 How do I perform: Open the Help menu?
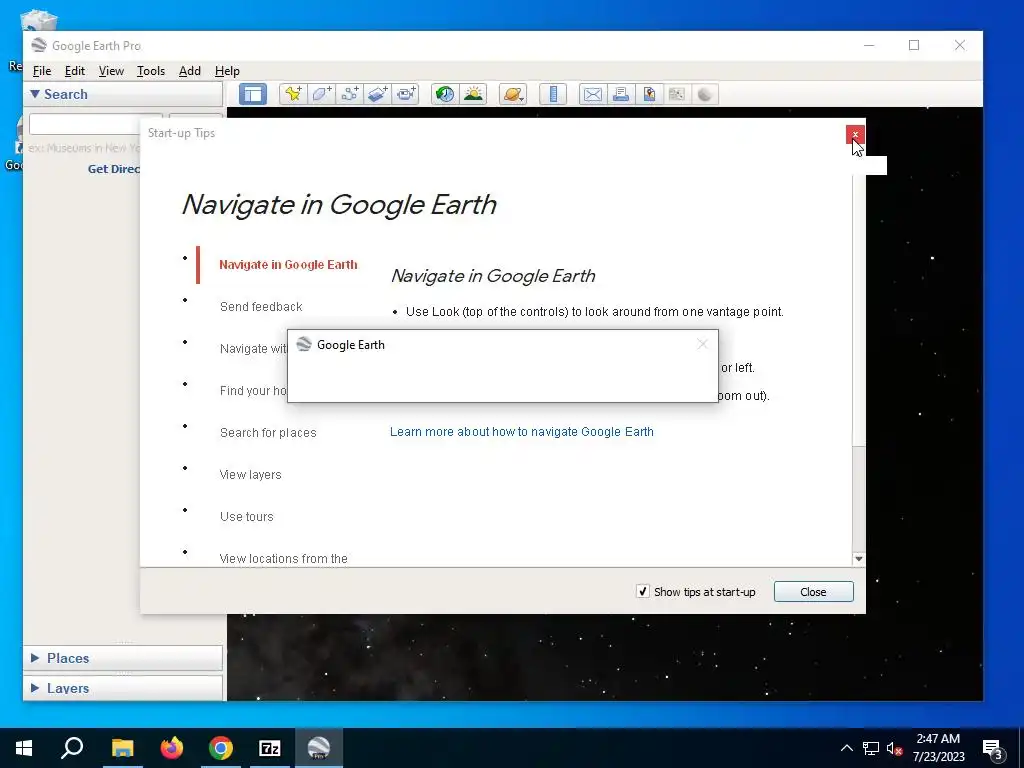(x=227, y=71)
